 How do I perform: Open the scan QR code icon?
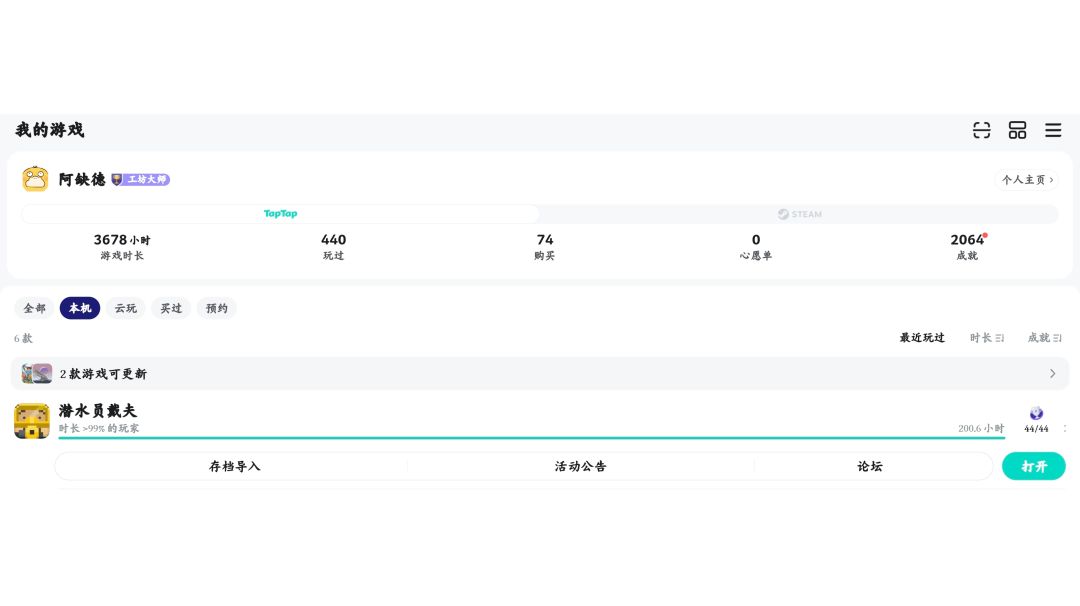tap(982, 130)
